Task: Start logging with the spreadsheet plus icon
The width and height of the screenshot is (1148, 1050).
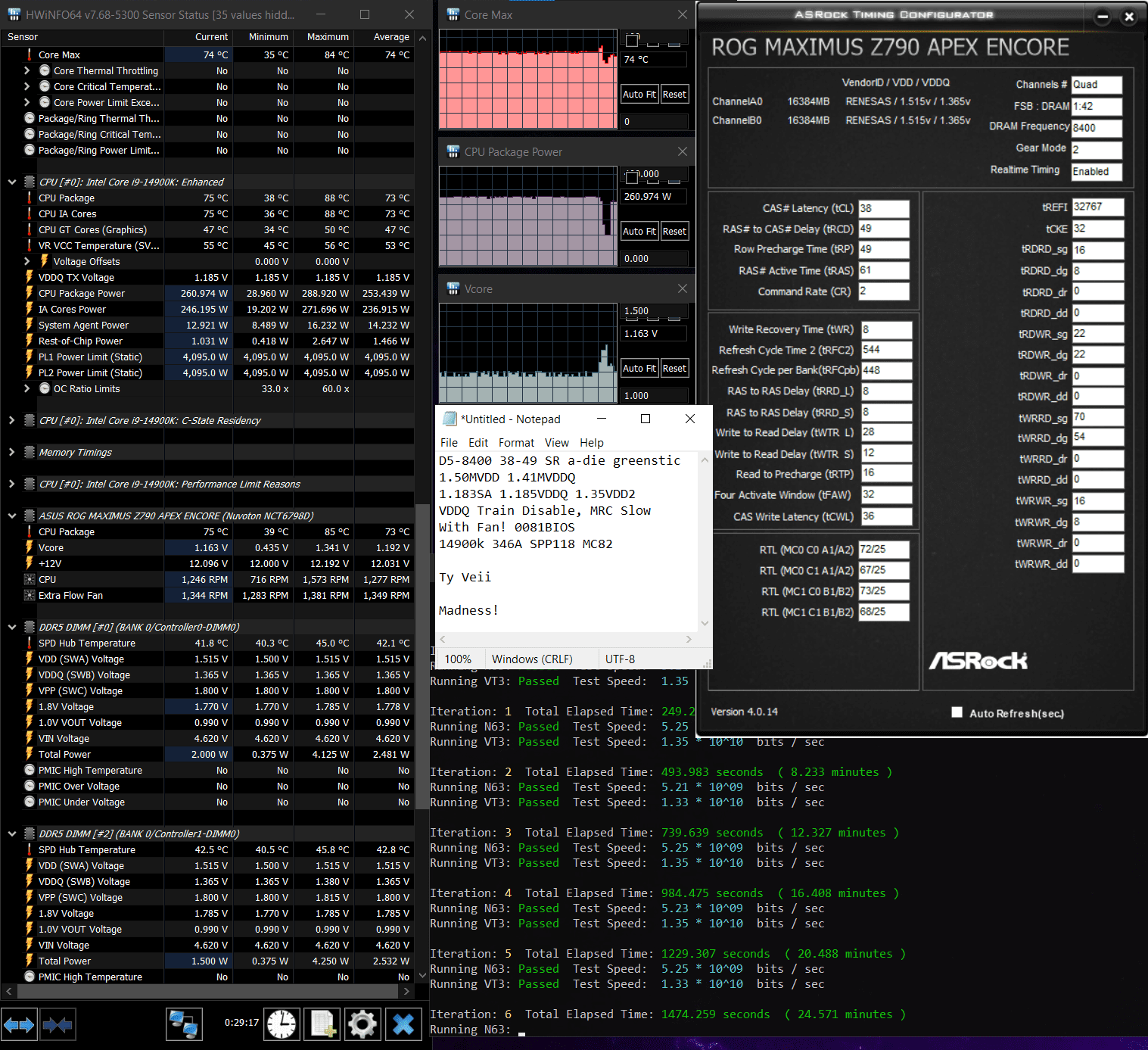Action: pyautogui.click(x=322, y=1025)
